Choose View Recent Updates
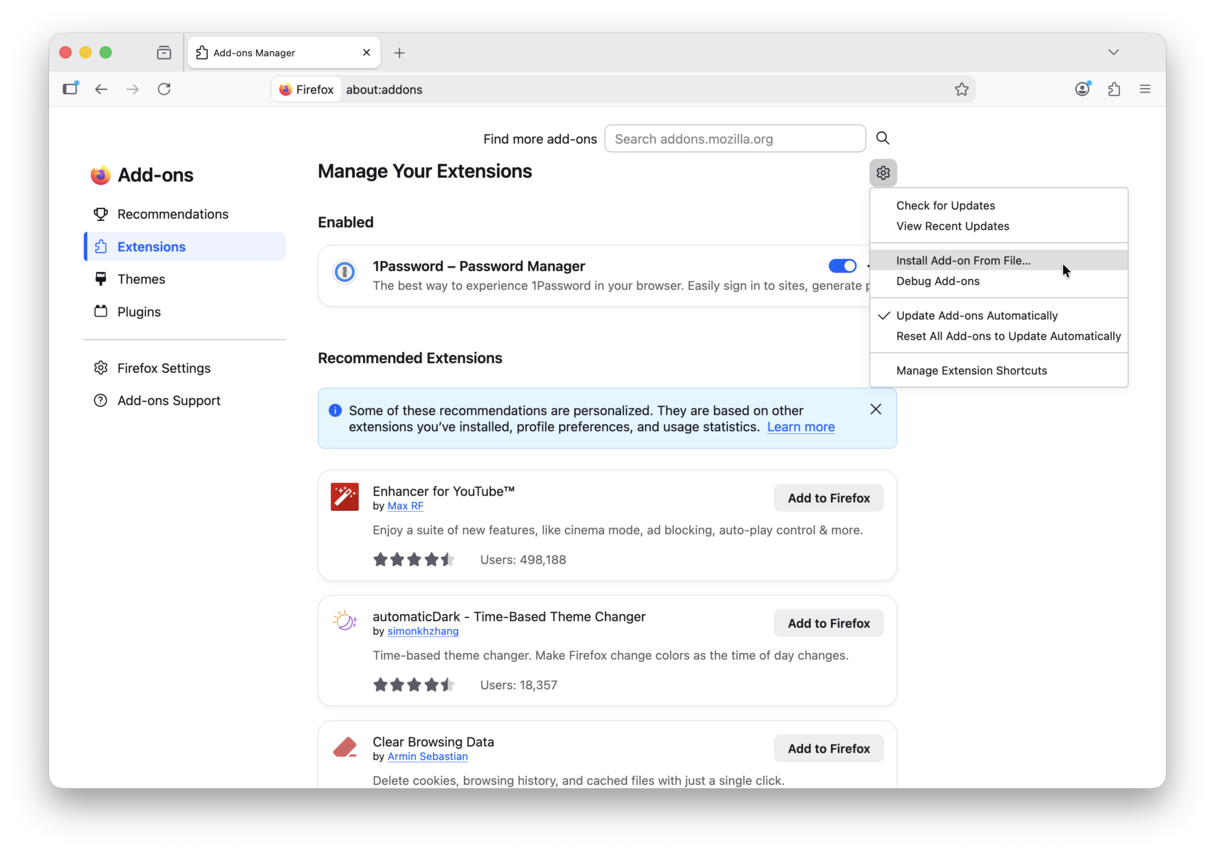1215x853 pixels. (999, 226)
